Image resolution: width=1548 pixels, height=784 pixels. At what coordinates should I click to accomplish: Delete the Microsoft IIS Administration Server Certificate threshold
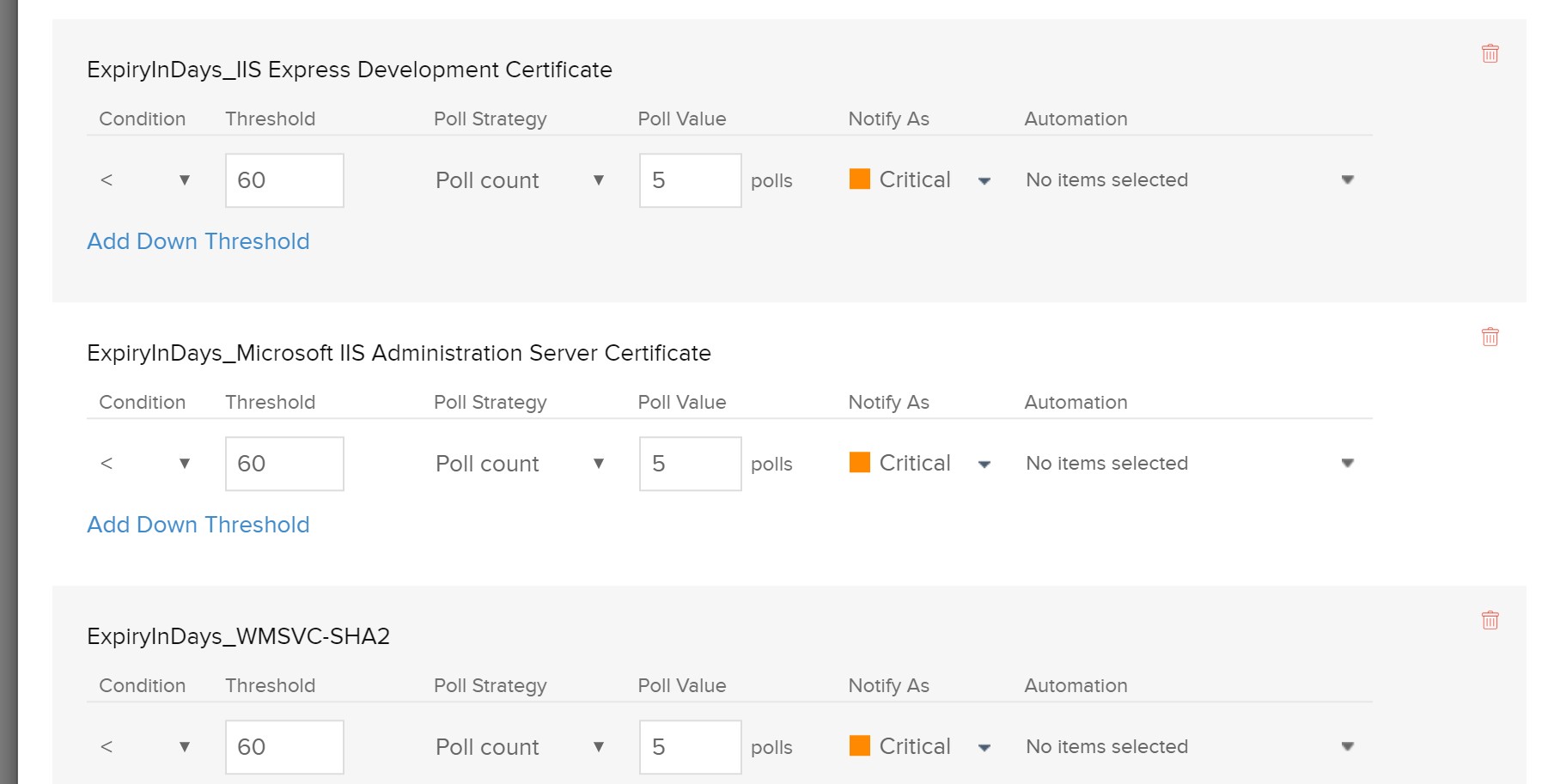[1490, 337]
